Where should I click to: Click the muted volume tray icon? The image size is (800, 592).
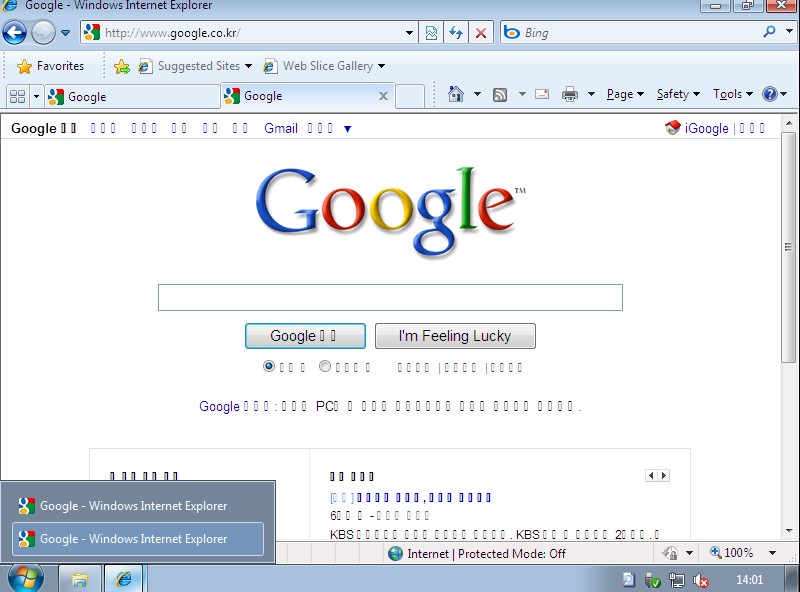coord(701,580)
